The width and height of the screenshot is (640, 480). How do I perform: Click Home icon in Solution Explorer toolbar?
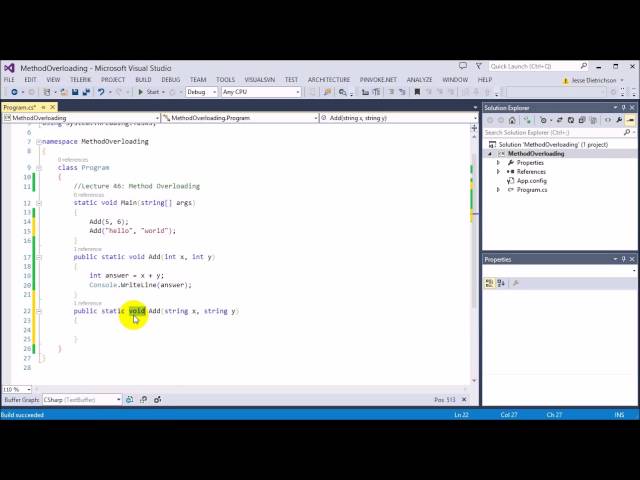pos(512,120)
